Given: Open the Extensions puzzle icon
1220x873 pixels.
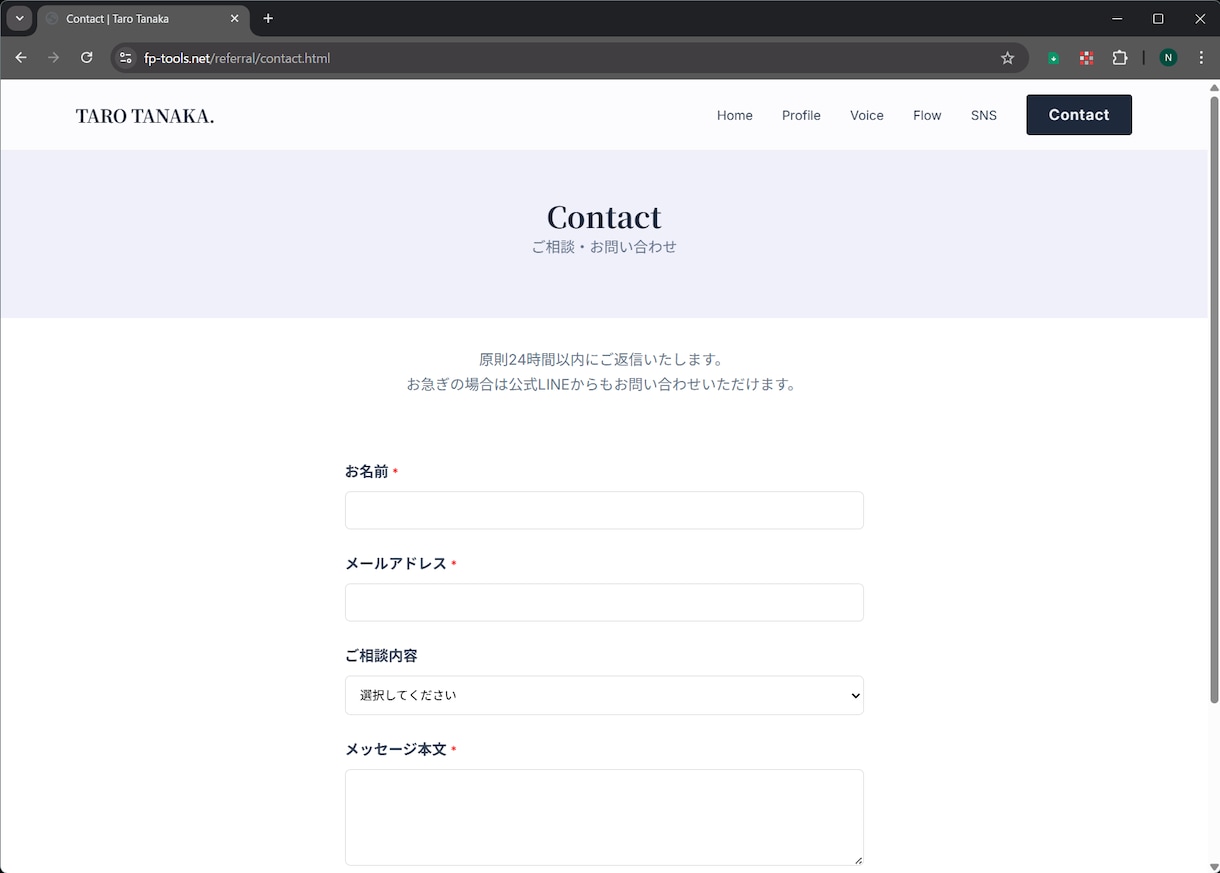Looking at the screenshot, I should [1120, 58].
